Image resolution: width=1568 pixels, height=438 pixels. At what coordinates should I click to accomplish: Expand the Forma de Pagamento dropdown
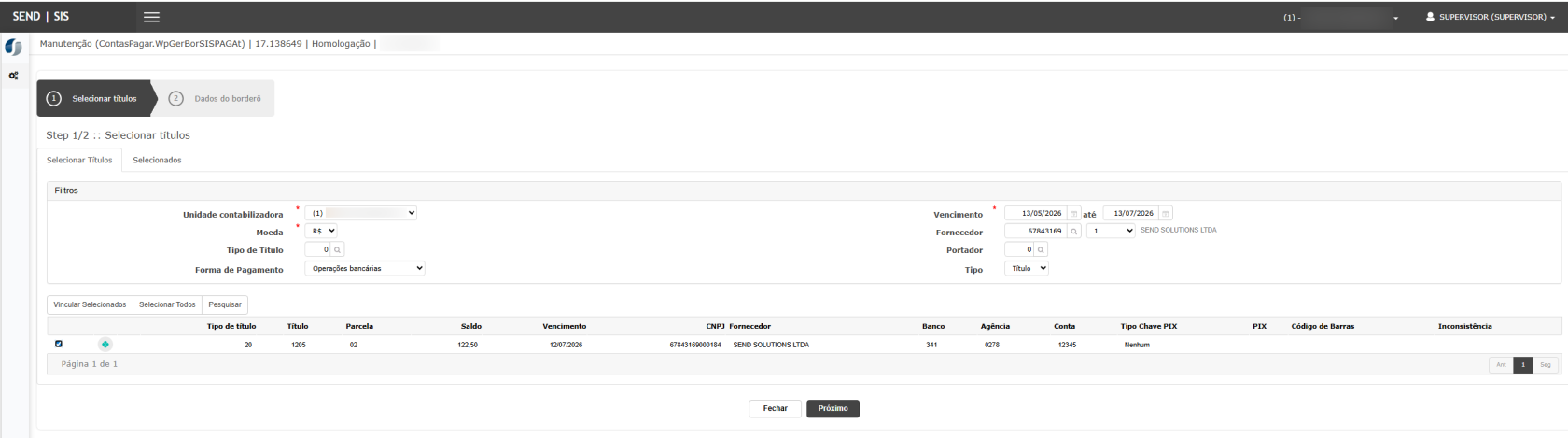tap(365, 268)
